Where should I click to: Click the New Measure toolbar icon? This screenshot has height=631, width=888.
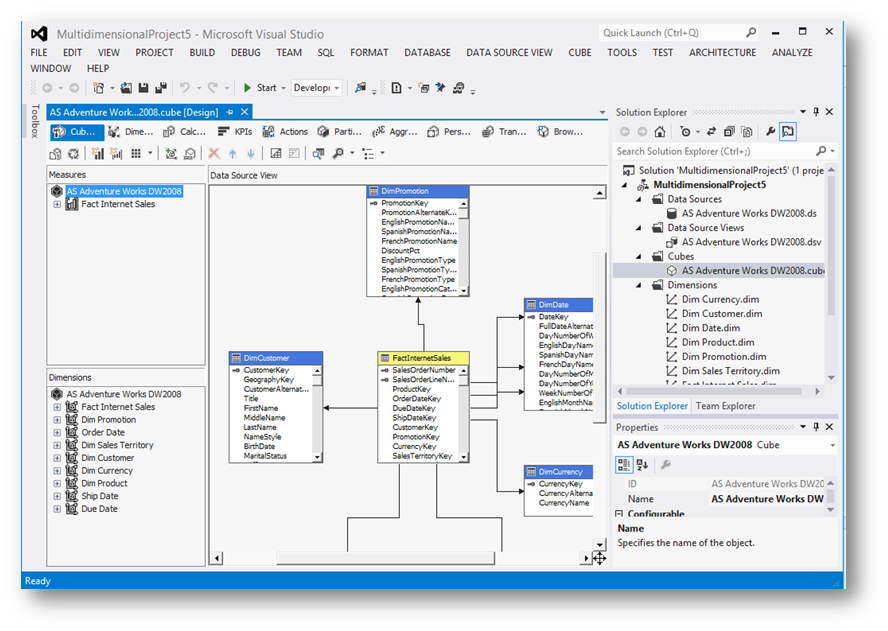click(98, 154)
